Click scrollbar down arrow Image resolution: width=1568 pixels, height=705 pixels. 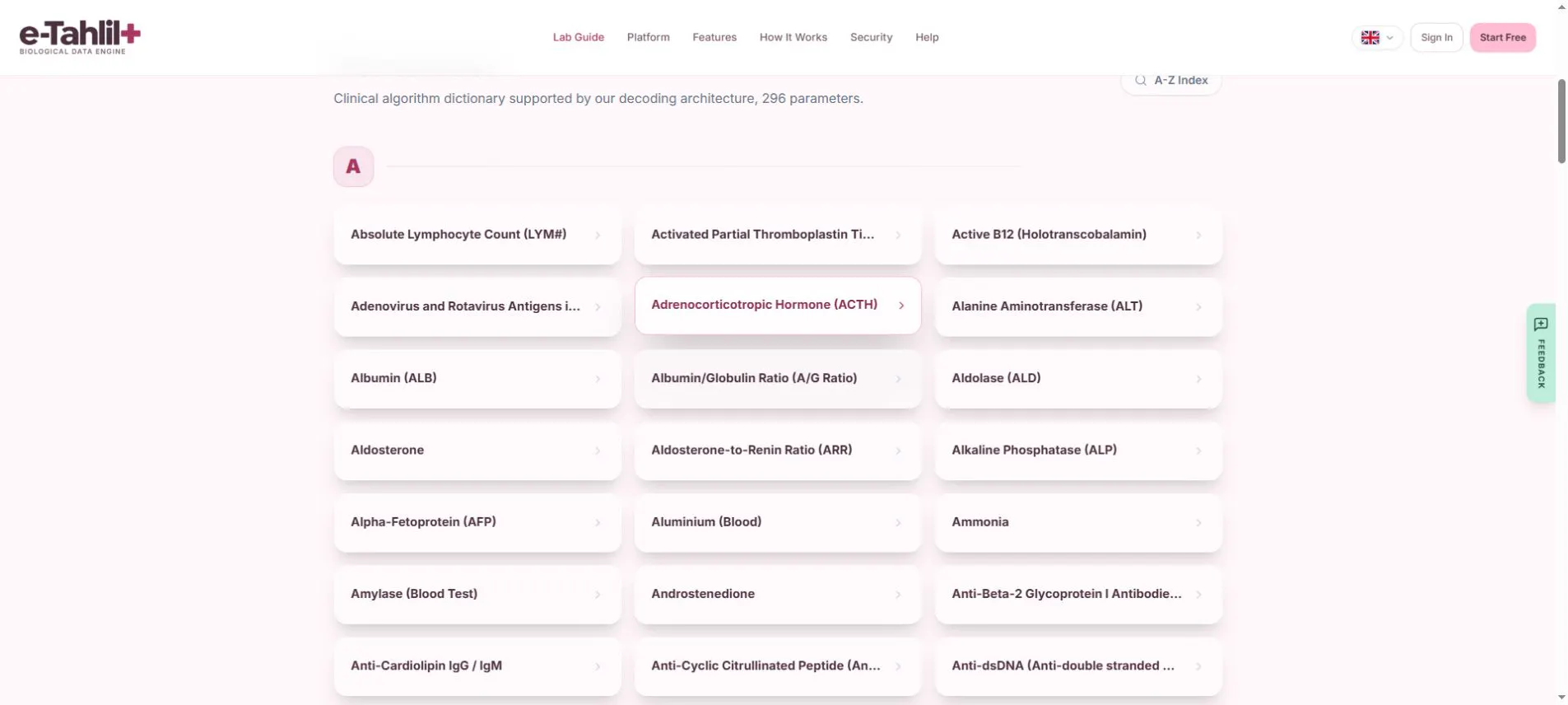point(1561,698)
